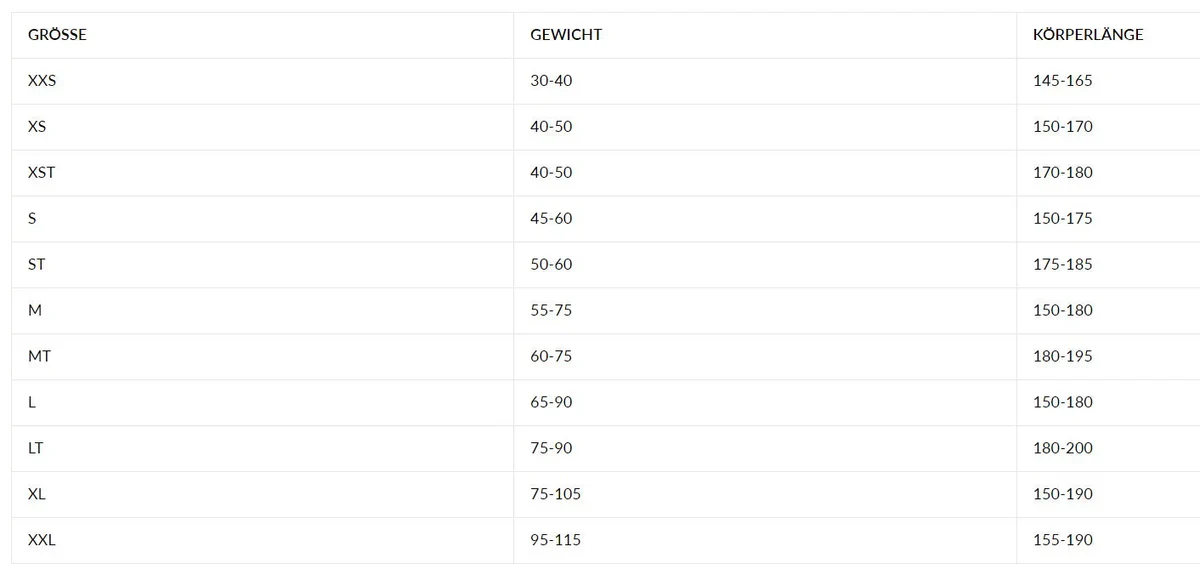
Task: Click the GRÖSSE column header
Action: [57, 35]
